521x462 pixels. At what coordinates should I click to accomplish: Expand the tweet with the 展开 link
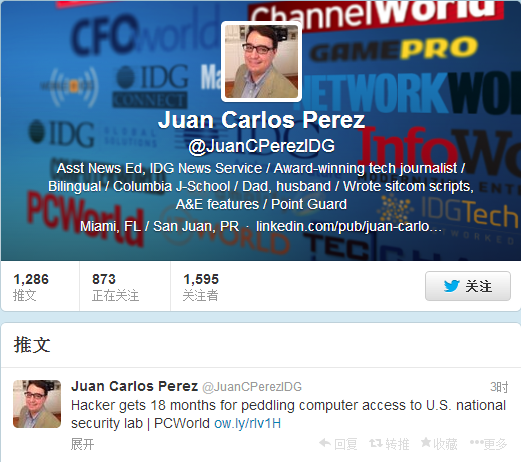(82, 444)
